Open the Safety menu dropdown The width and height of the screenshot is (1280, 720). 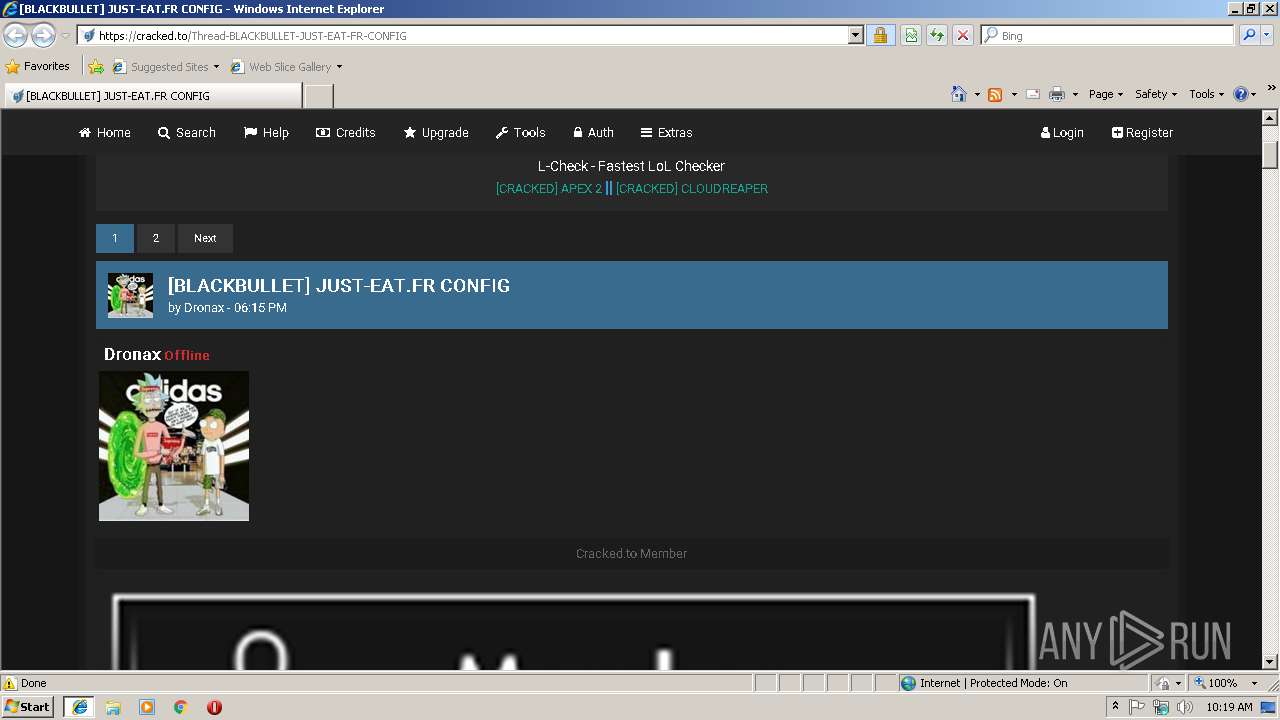tap(1156, 94)
